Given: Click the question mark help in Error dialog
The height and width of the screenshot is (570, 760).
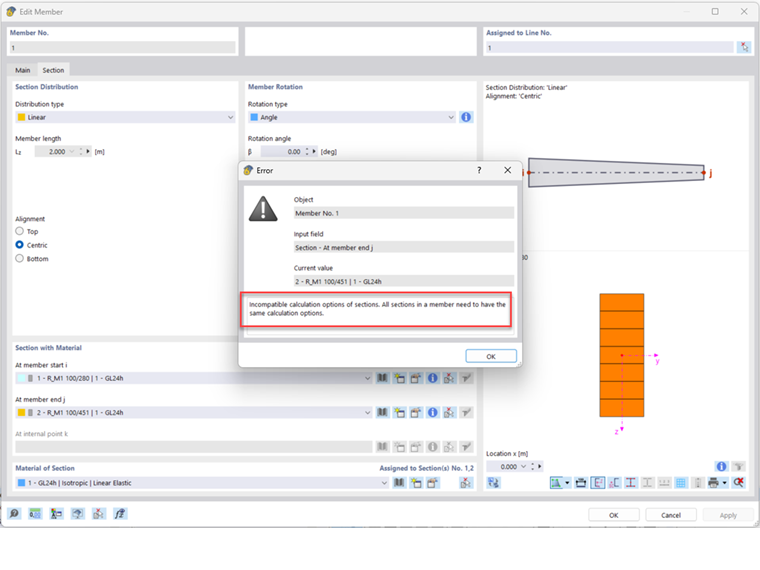Looking at the screenshot, I should (x=479, y=170).
